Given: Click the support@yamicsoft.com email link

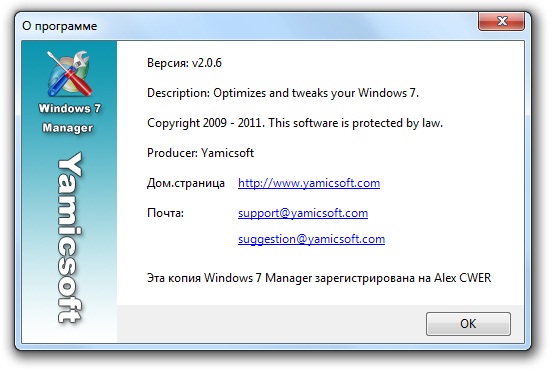Looking at the screenshot, I should click(303, 213).
